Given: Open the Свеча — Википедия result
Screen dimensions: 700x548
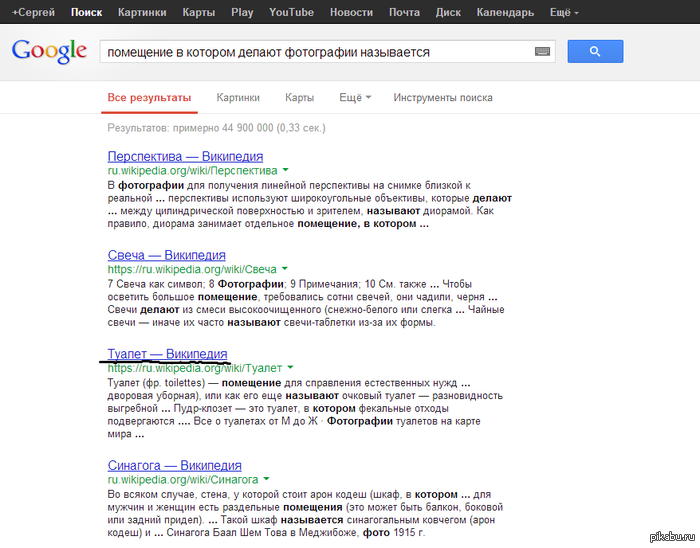Looking at the screenshot, I should click(166, 255).
